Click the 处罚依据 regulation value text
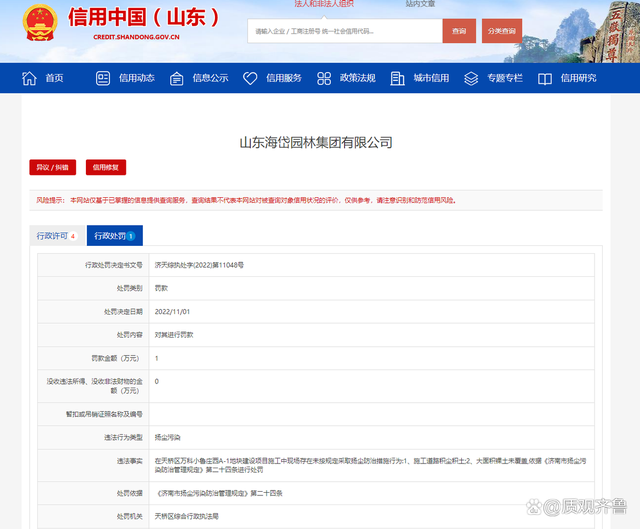Viewport: 640px width, 529px height. (220, 493)
